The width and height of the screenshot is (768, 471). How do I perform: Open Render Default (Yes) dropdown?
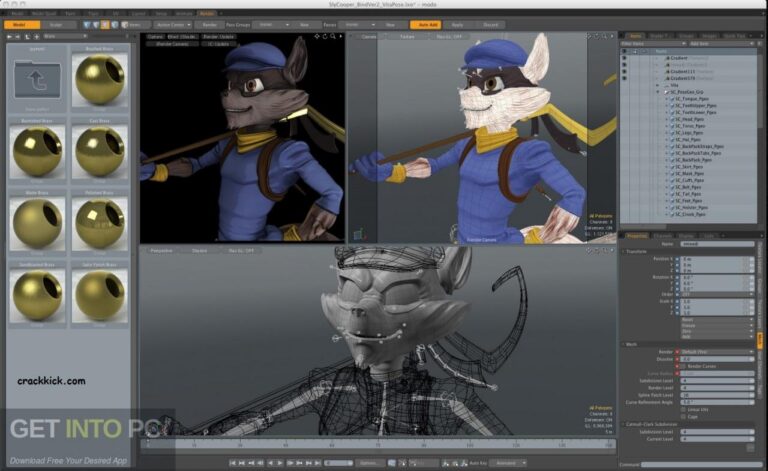(717, 352)
